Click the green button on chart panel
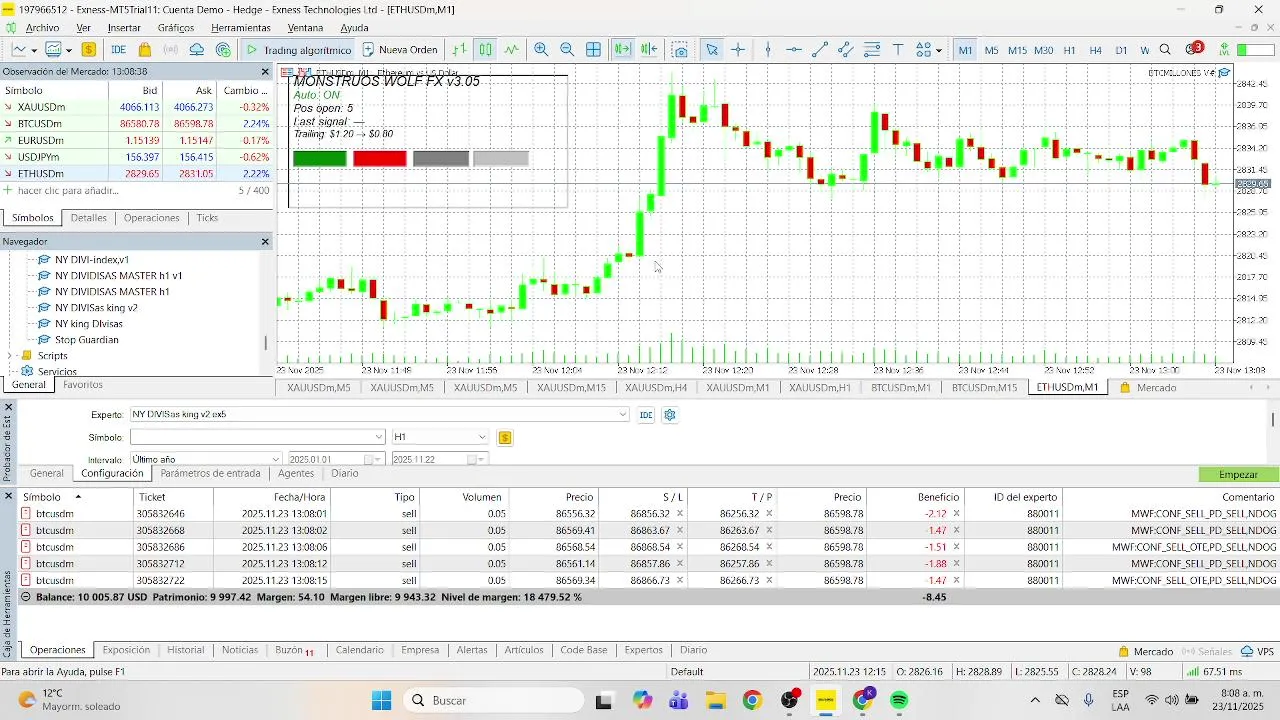Image resolution: width=1280 pixels, height=720 pixels. click(320, 158)
